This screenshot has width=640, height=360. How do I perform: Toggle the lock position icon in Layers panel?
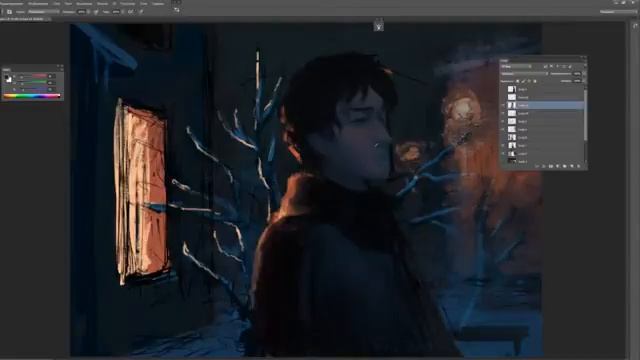(x=529, y=81)
